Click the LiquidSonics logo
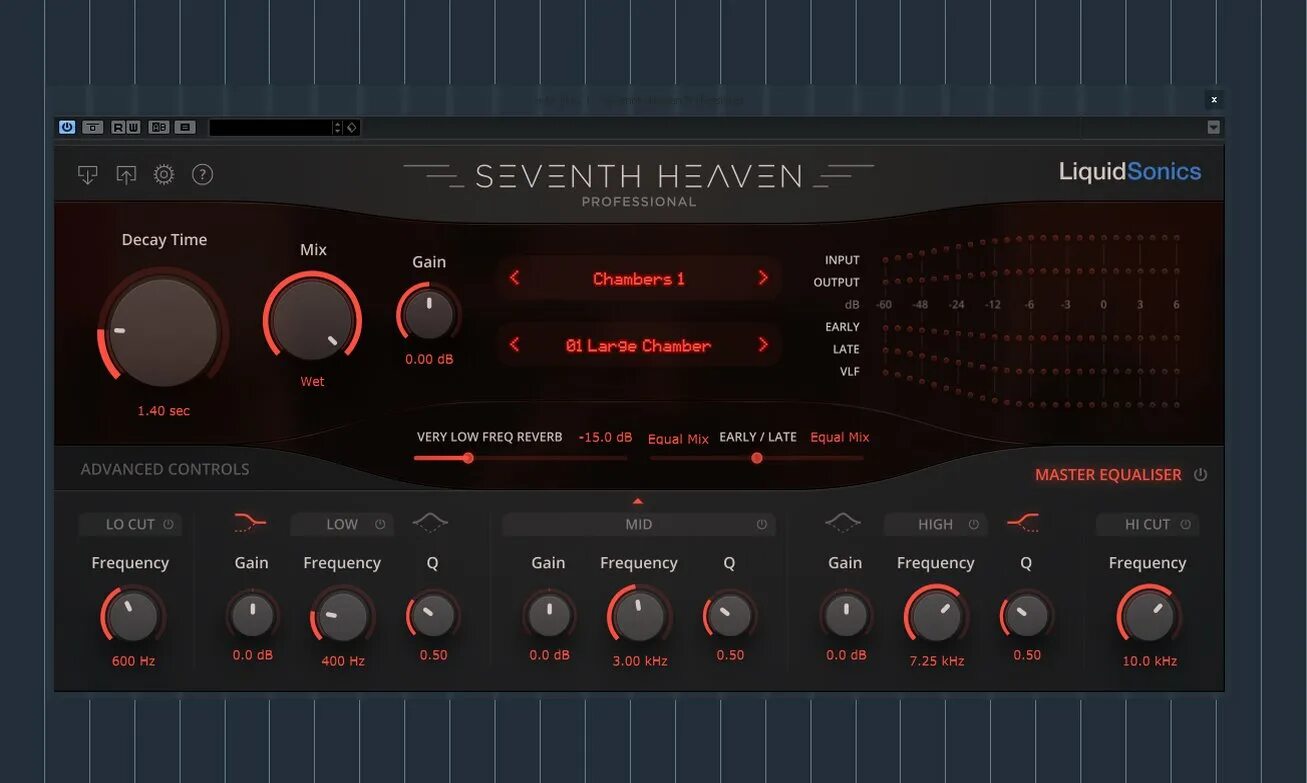Viewport: 1307px width, 783px height. coord(1130,171)
